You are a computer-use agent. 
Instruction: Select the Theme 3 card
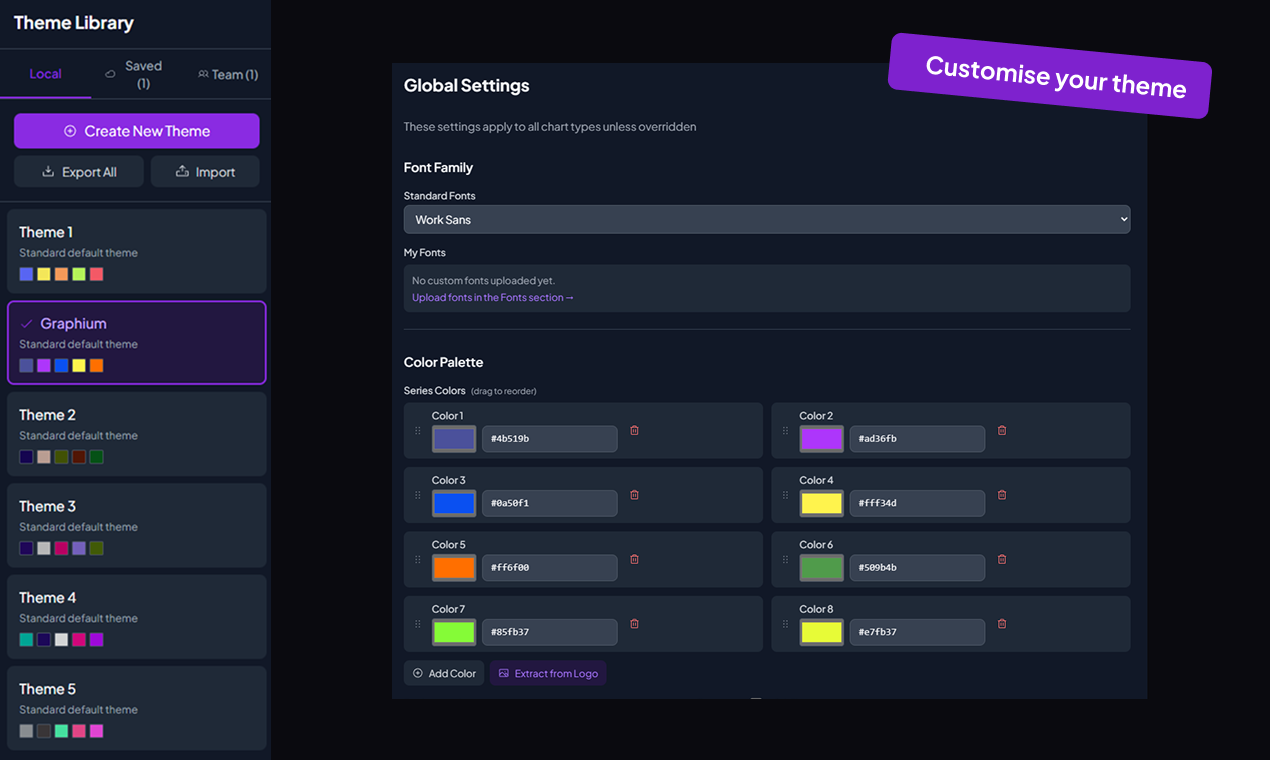[x=136, y=525]
